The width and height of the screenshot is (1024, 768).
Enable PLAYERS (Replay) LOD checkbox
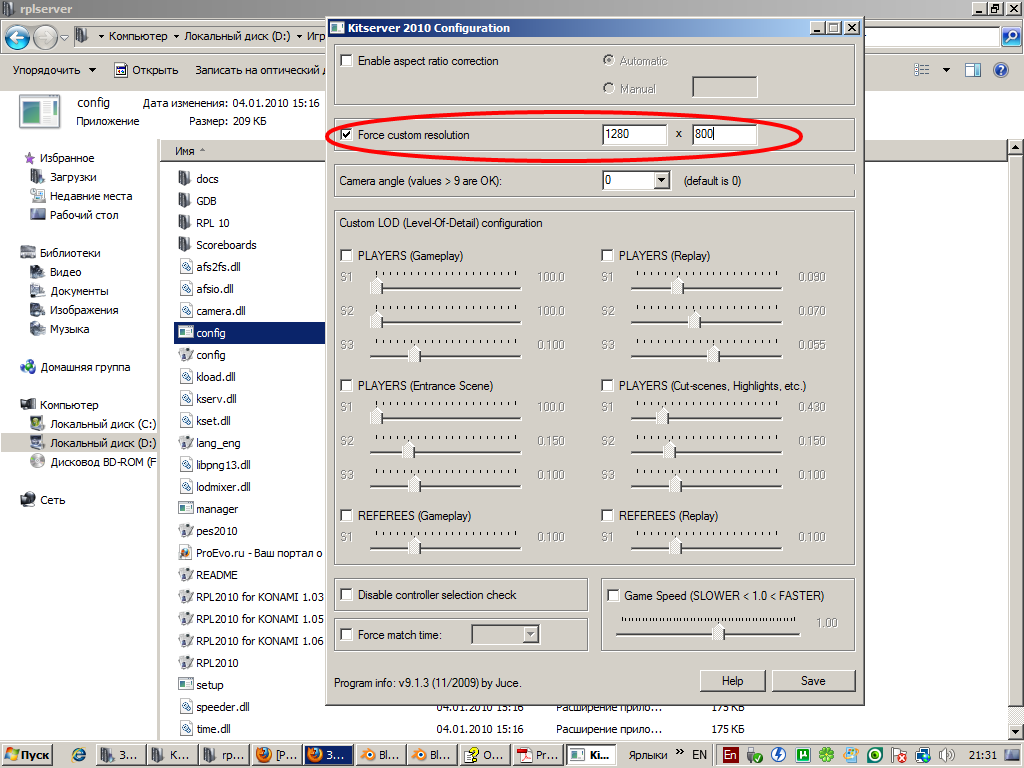click(607, 255)
